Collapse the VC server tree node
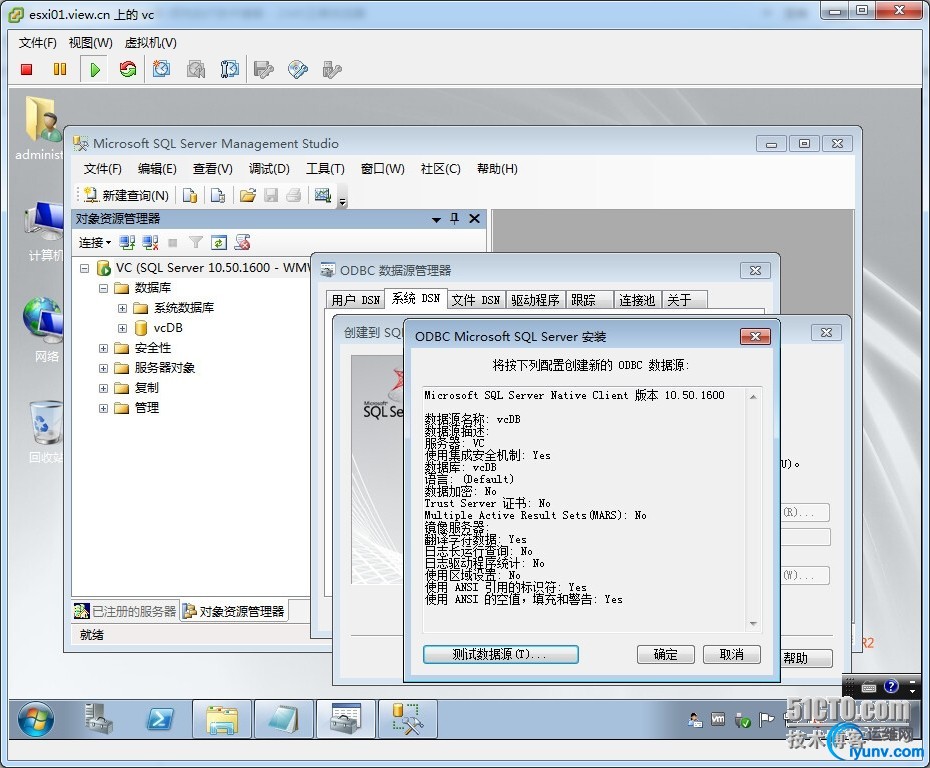Screen dimensions: 930x768 click(84, 268)
